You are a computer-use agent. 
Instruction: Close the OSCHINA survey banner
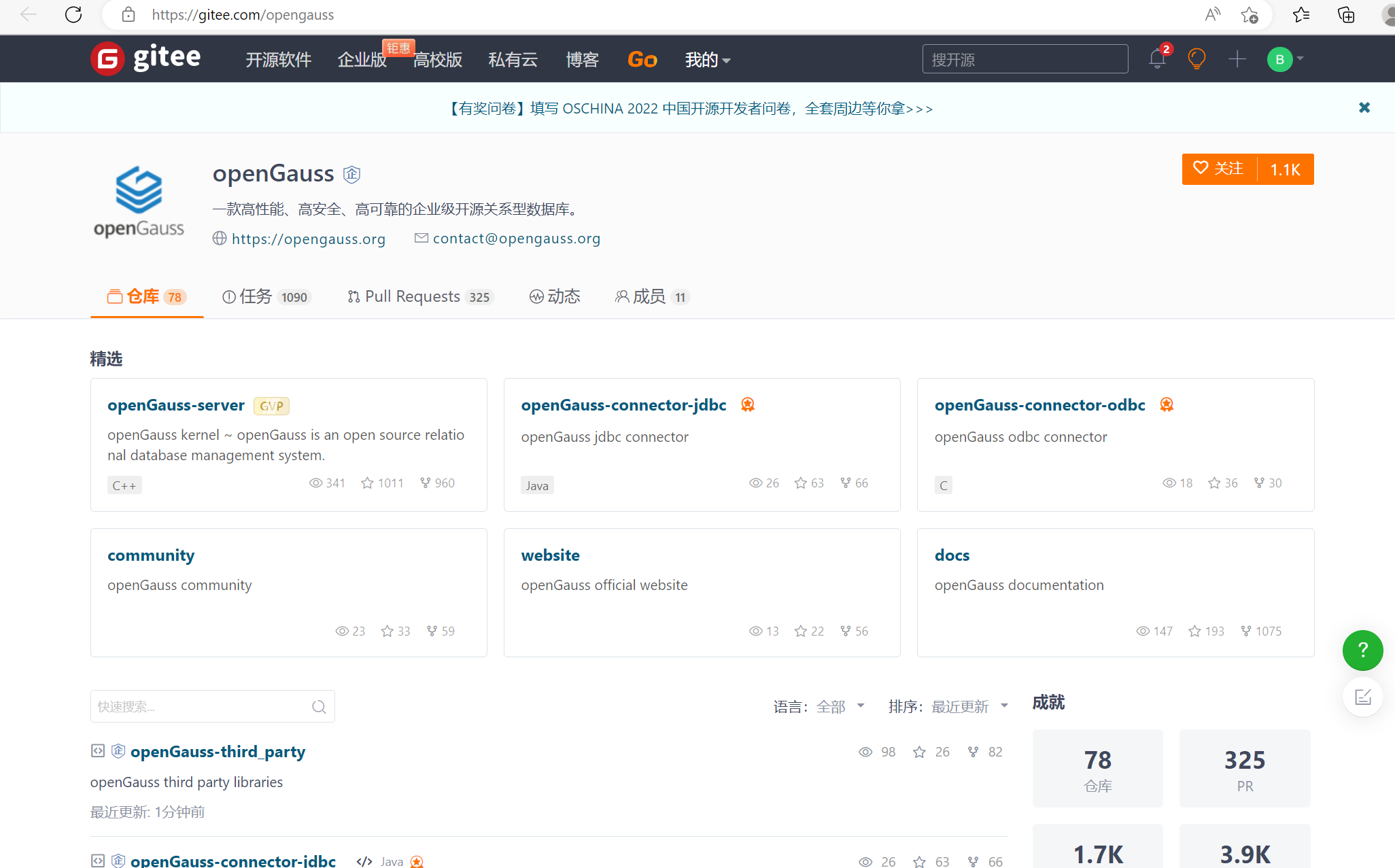click(x=1364, y=107)
